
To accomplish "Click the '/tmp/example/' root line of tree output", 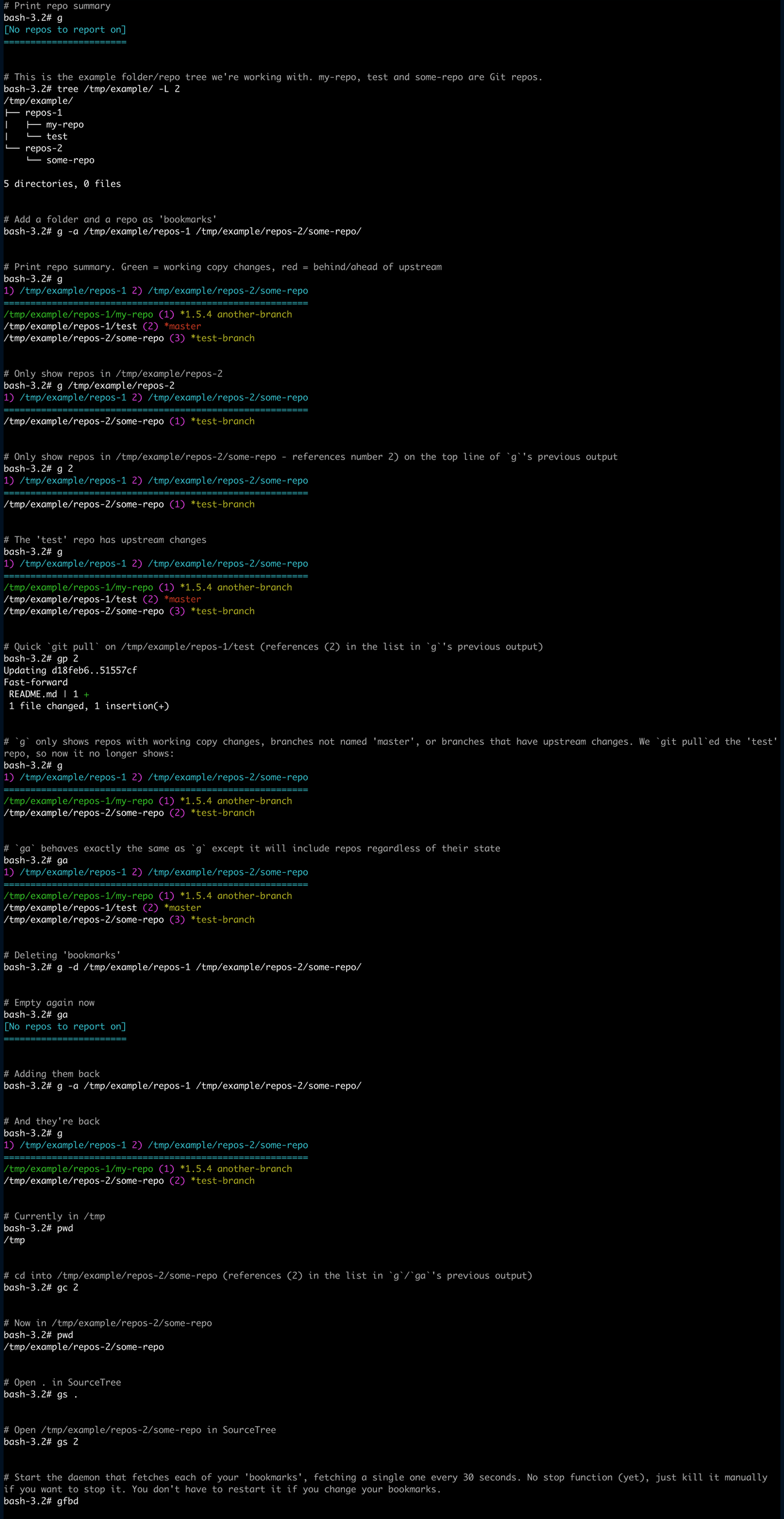I will [x=39, y=101].
